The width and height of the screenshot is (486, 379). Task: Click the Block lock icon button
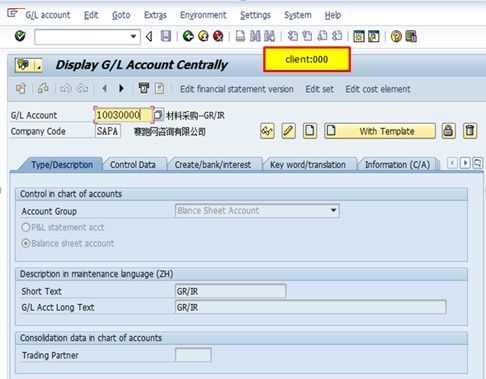[x=449, y=131]
